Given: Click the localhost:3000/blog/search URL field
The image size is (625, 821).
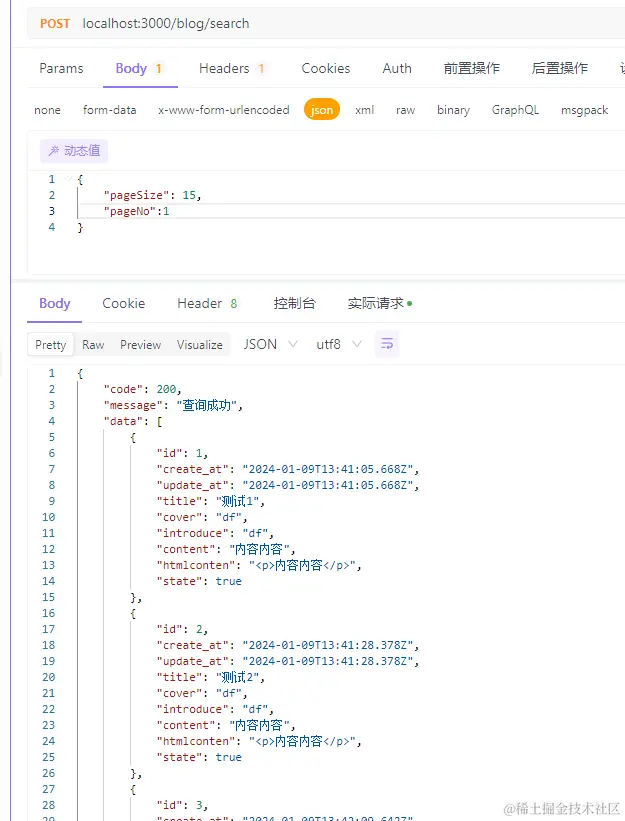Looking at the screenshot, I should [x=166, y=24].
